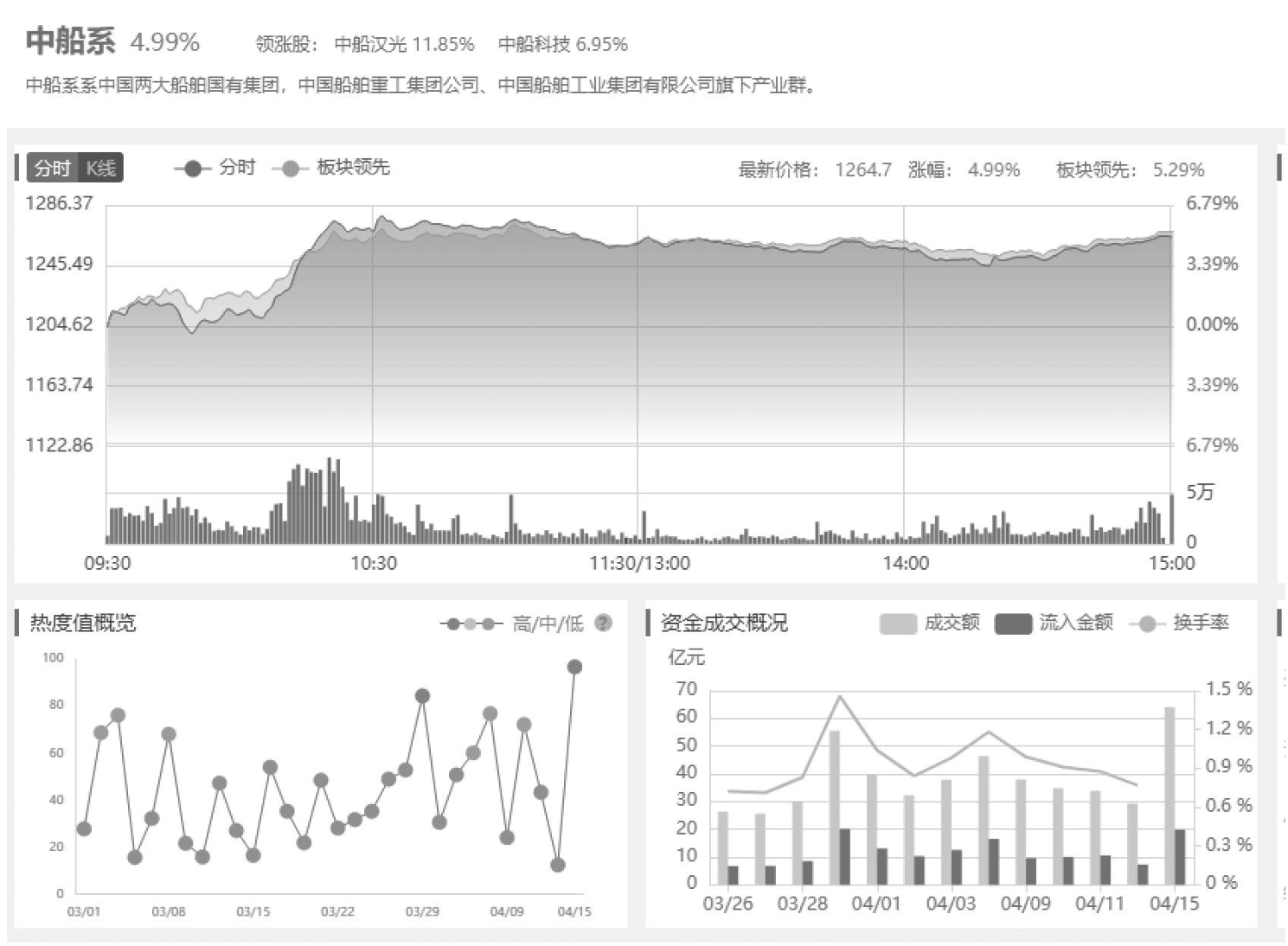Toggle the 板块领先 legend series
This screenshot has height=946, width=1288.
(331, 168)
